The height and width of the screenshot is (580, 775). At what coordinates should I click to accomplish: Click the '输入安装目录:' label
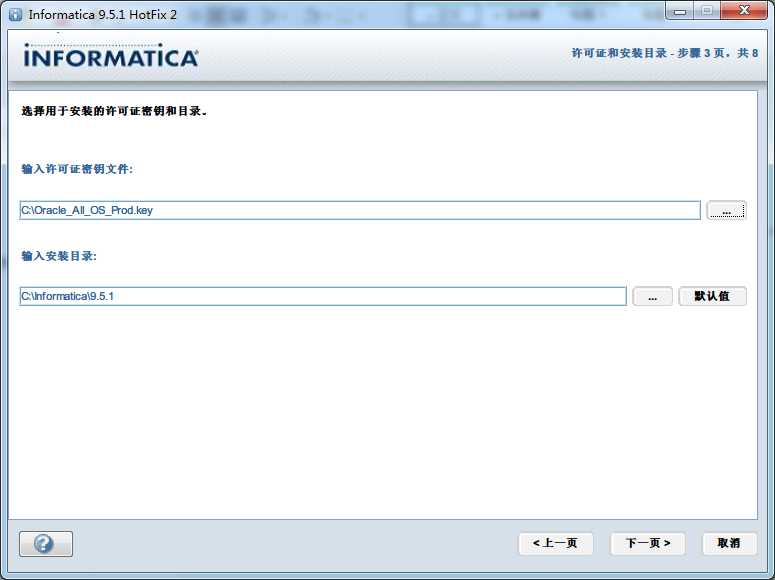[59, 256]
